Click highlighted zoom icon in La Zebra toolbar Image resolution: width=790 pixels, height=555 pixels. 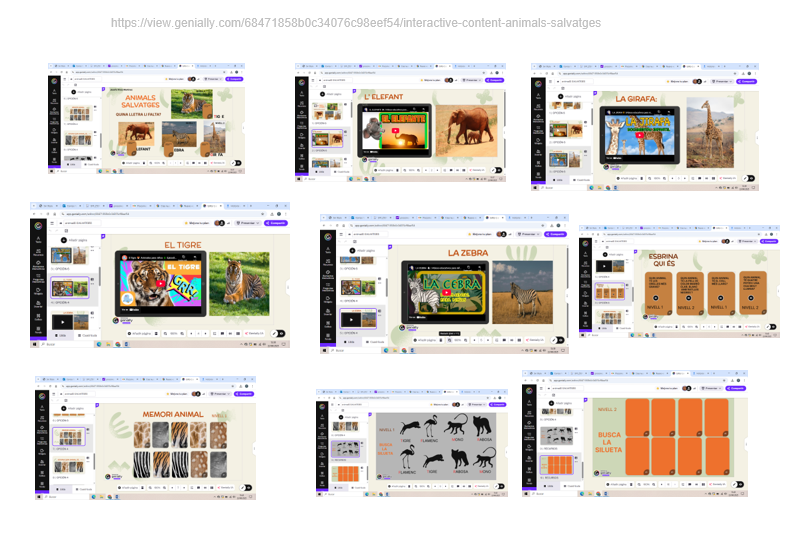[x=449, y=340]
